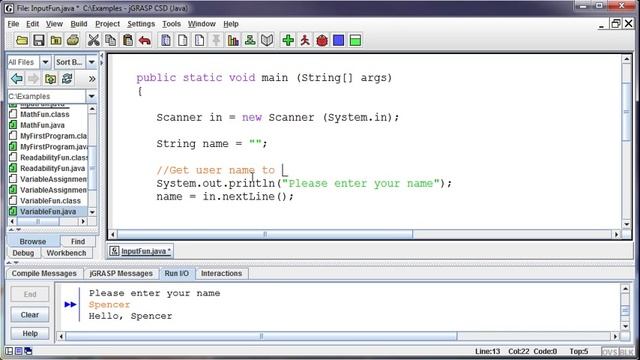640x360 pixels.
Task: Generate UML class diagram icon
Action: 250,40
